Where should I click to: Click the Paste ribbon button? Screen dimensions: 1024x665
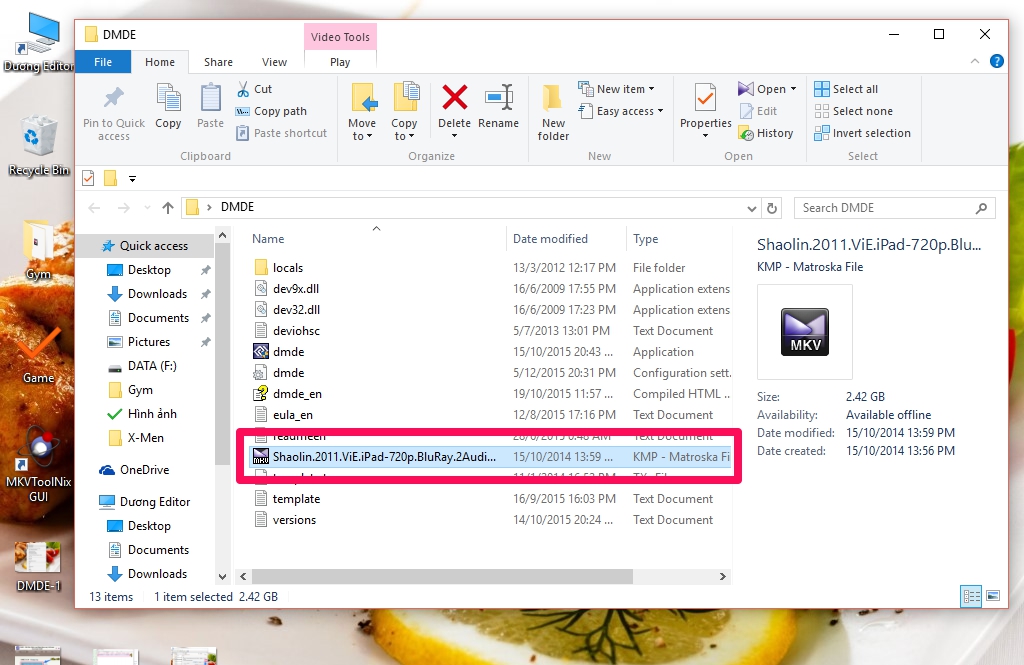[x=210, y=106]
